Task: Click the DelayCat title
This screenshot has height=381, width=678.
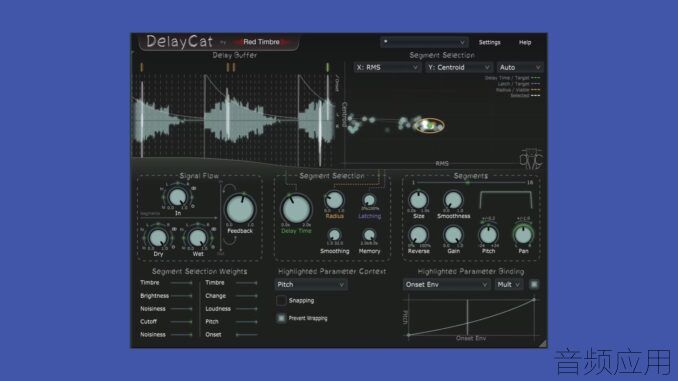Action: tap(179, 42)
